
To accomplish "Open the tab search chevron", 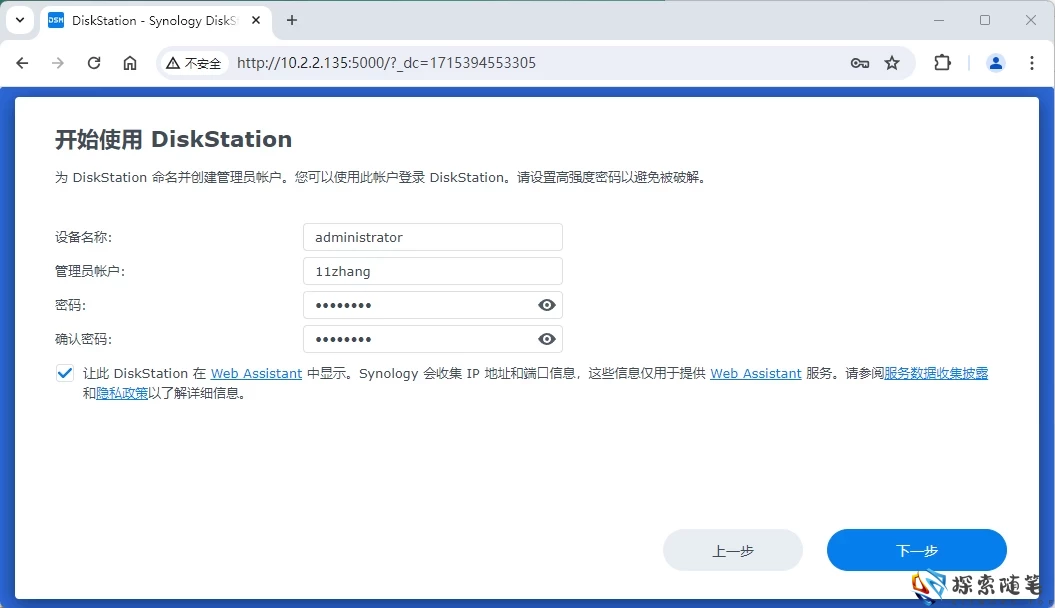I will pos(20,20).
